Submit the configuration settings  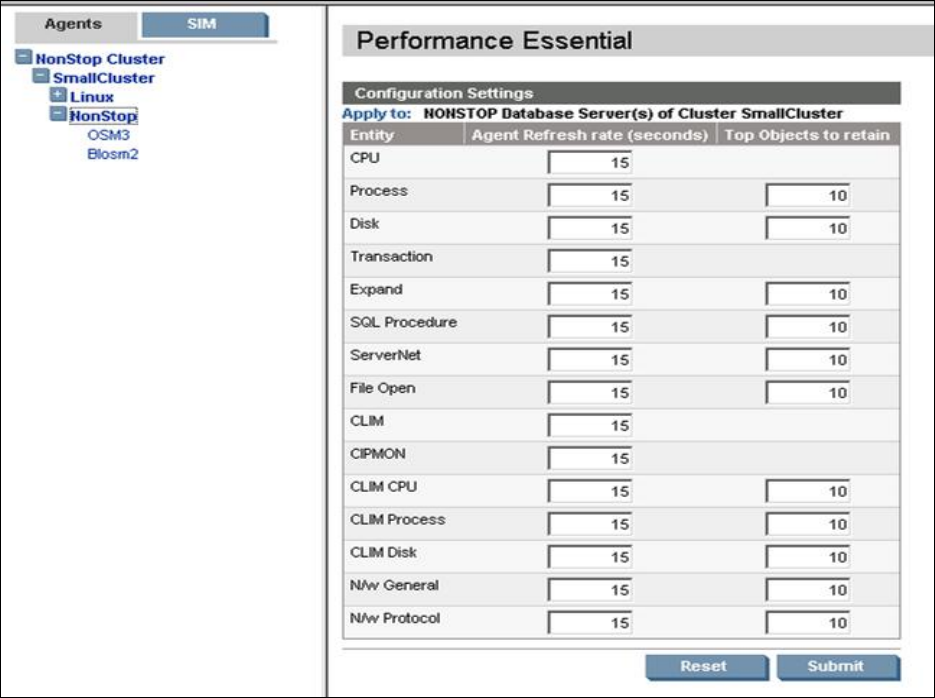838,666
